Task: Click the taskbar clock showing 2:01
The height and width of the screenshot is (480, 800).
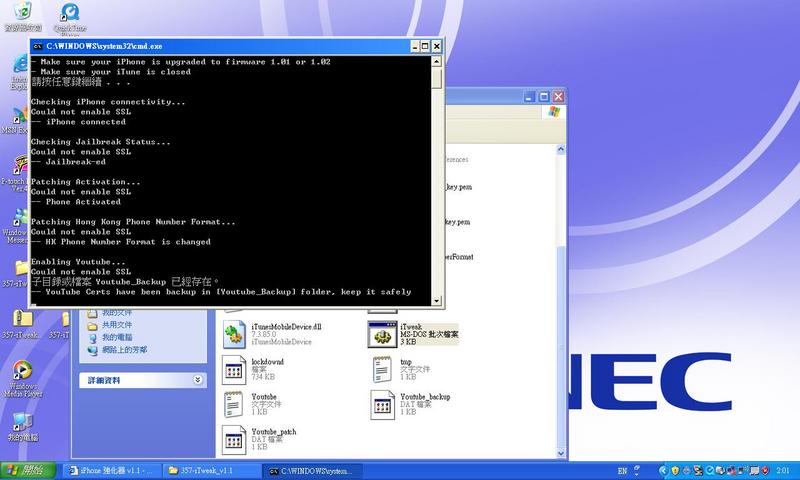Action: pyautogui.click(x=783, y=470)
